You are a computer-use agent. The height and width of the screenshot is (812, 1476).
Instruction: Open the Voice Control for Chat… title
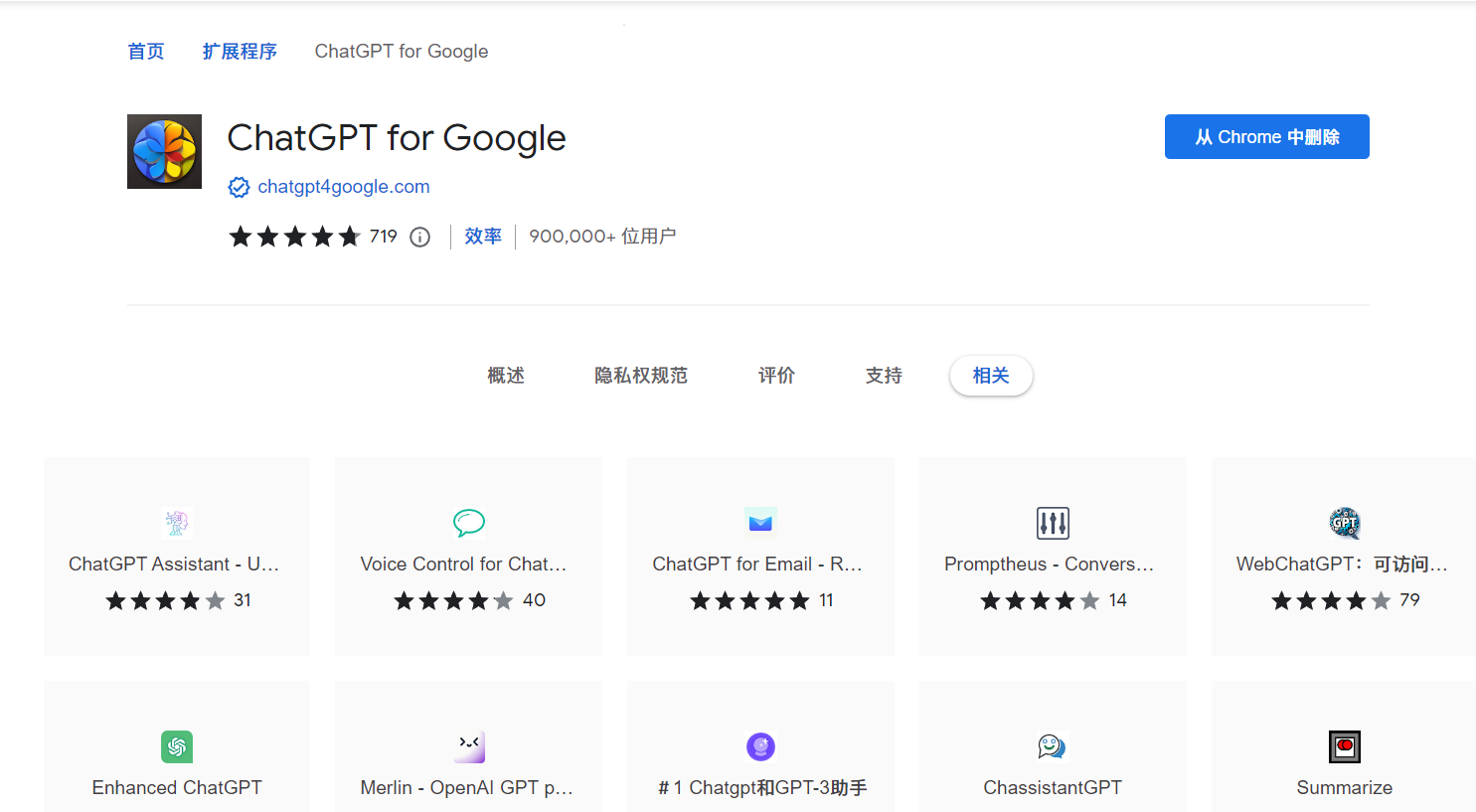464,565
